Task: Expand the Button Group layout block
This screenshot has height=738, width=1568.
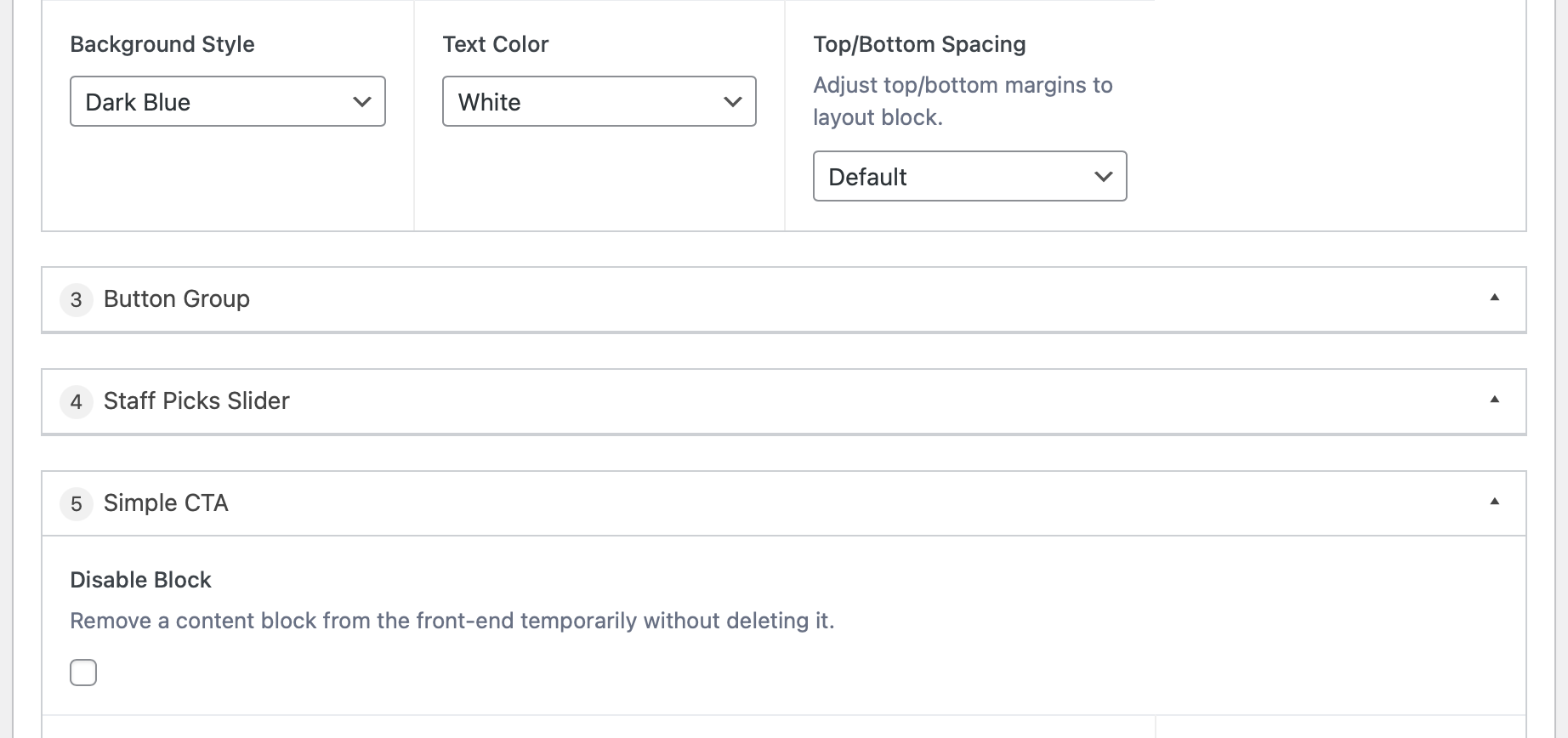Action: (x=784, y=299)
